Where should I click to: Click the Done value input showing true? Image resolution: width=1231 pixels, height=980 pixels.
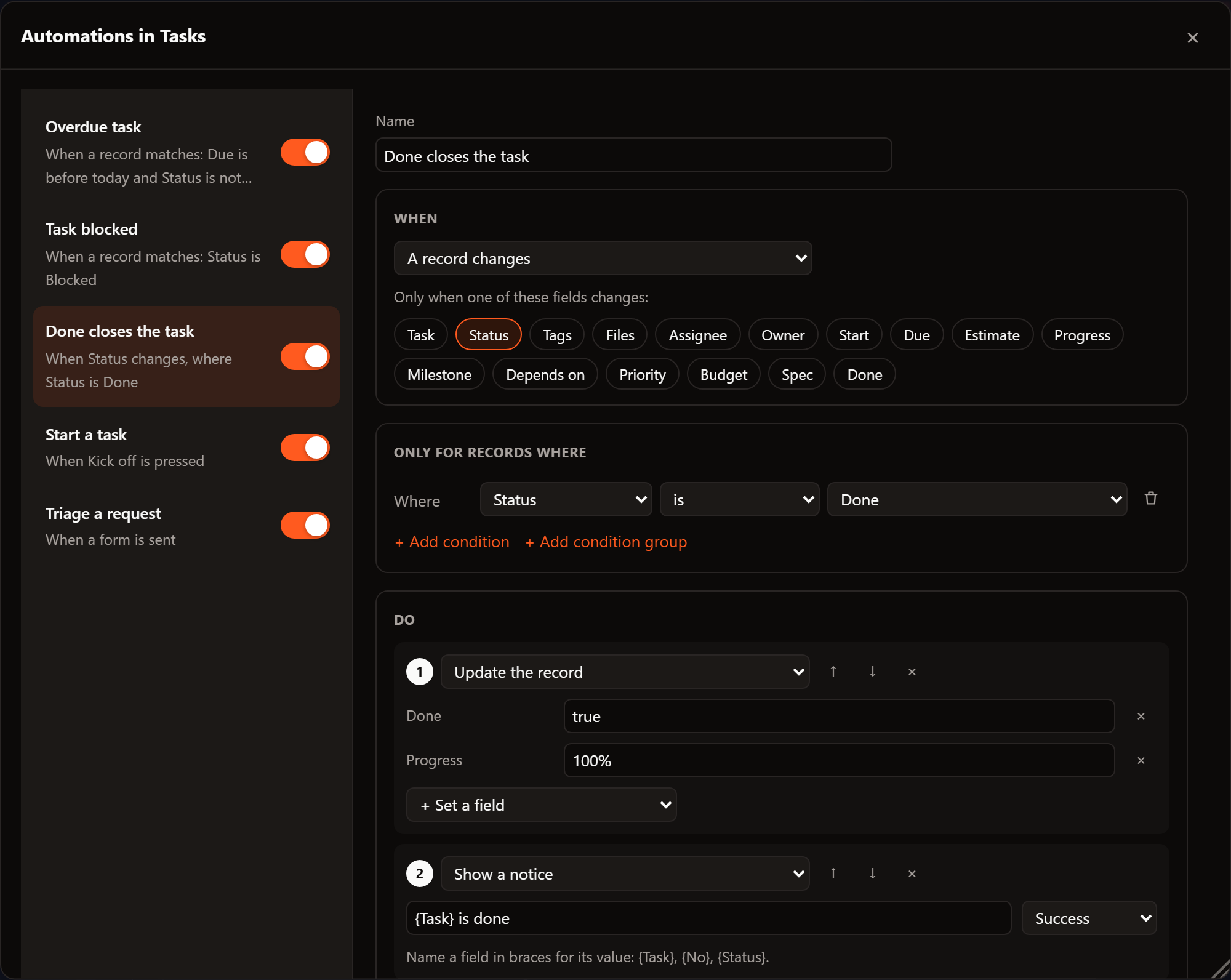click(x=839, y=716)
